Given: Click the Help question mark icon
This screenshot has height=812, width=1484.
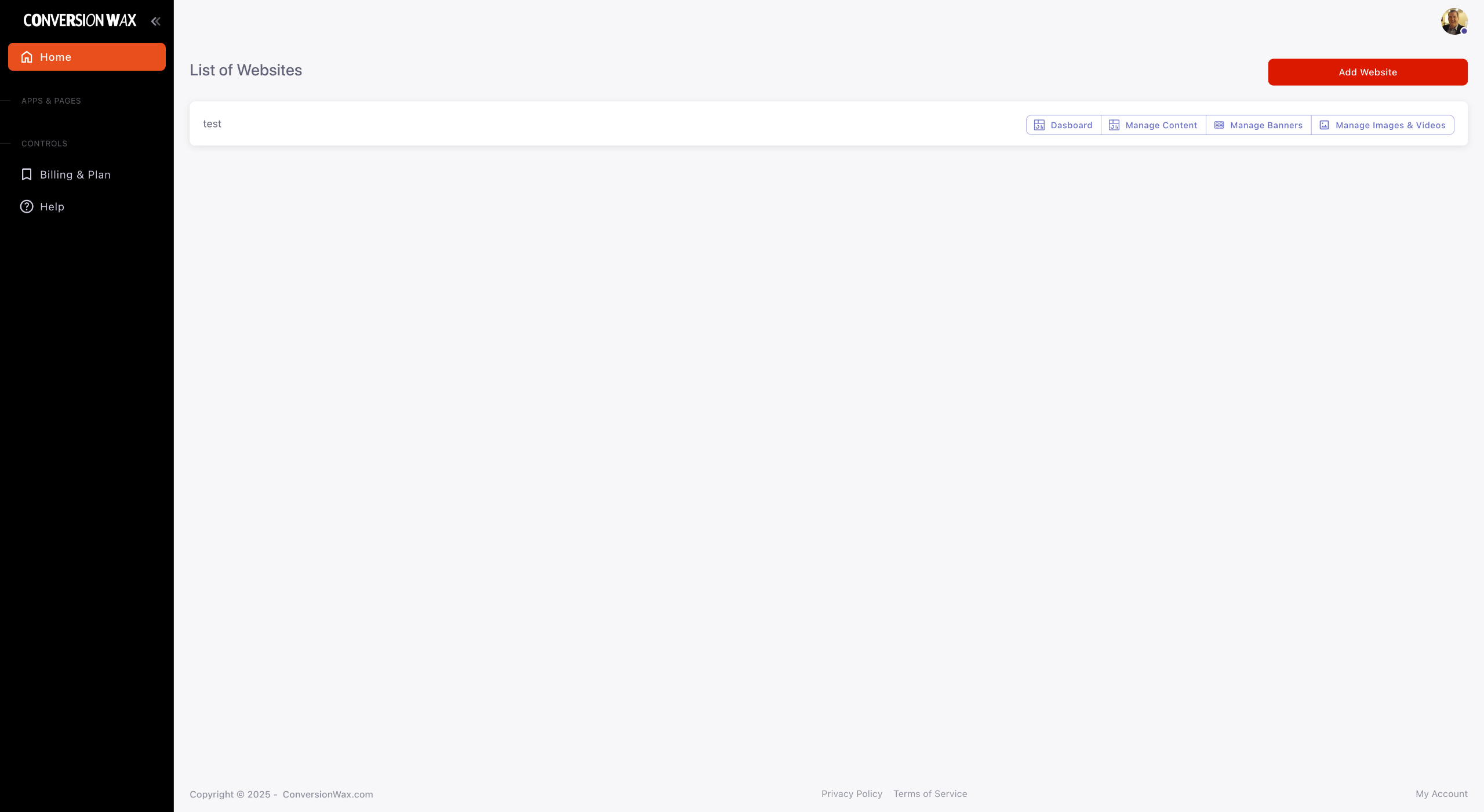Looking at the screenshot, I should pos(27,206).
